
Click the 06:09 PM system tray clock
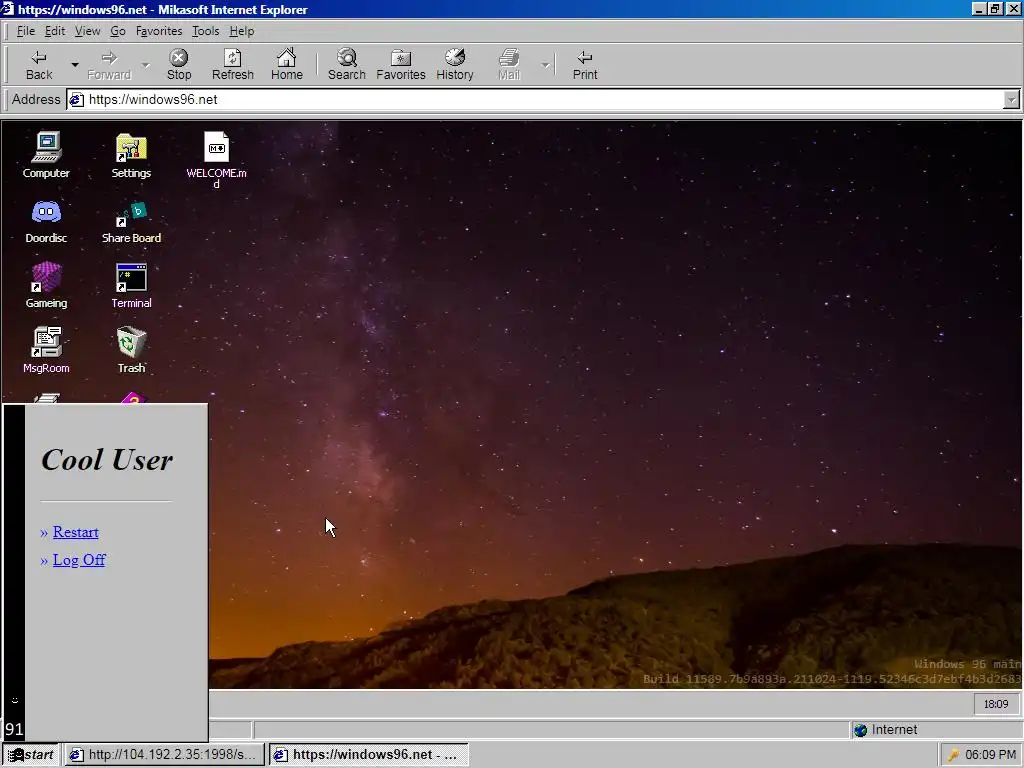[990, 755]
